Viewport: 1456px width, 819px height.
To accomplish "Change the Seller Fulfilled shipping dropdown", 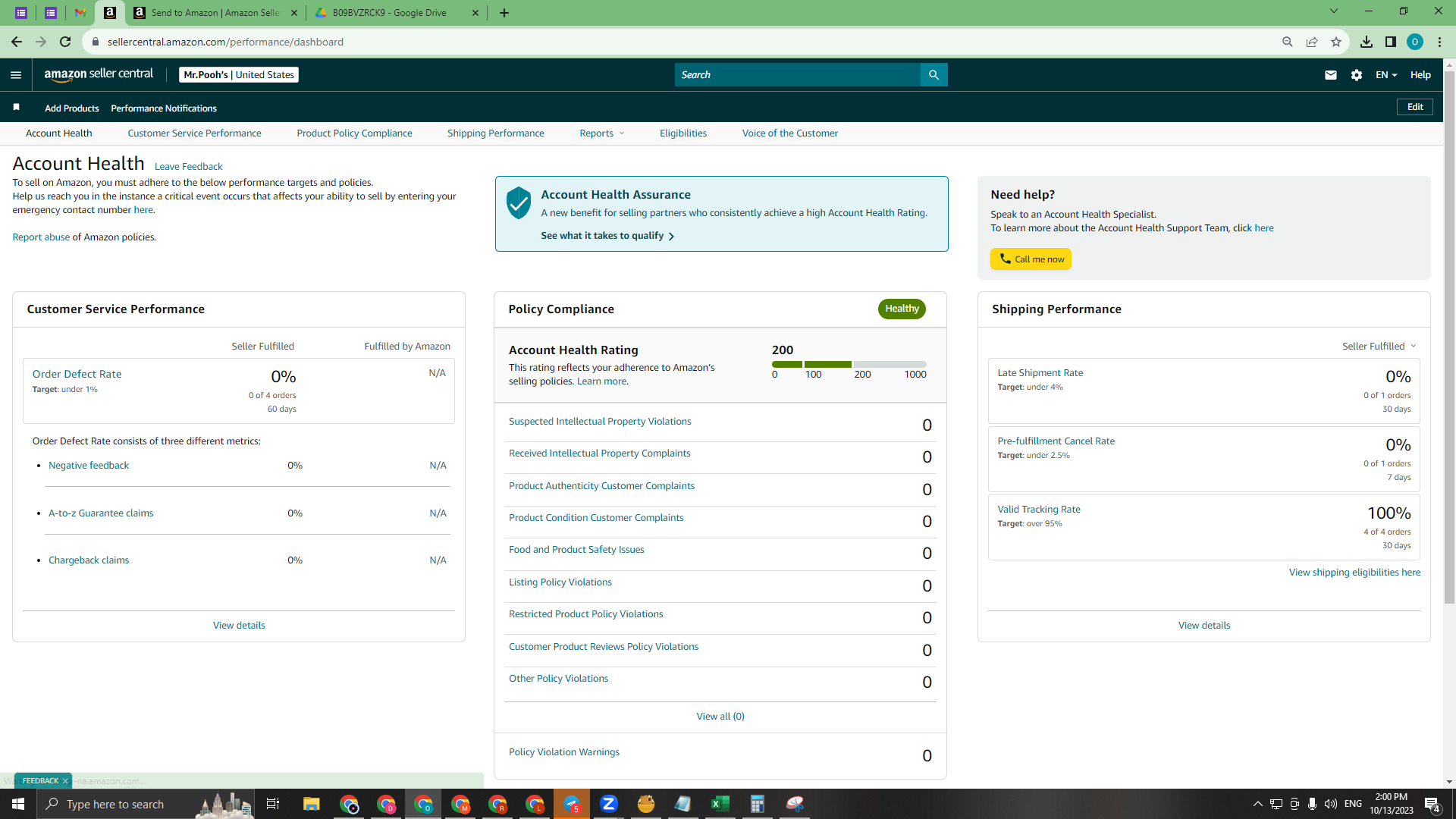I will pos(1379,347).
